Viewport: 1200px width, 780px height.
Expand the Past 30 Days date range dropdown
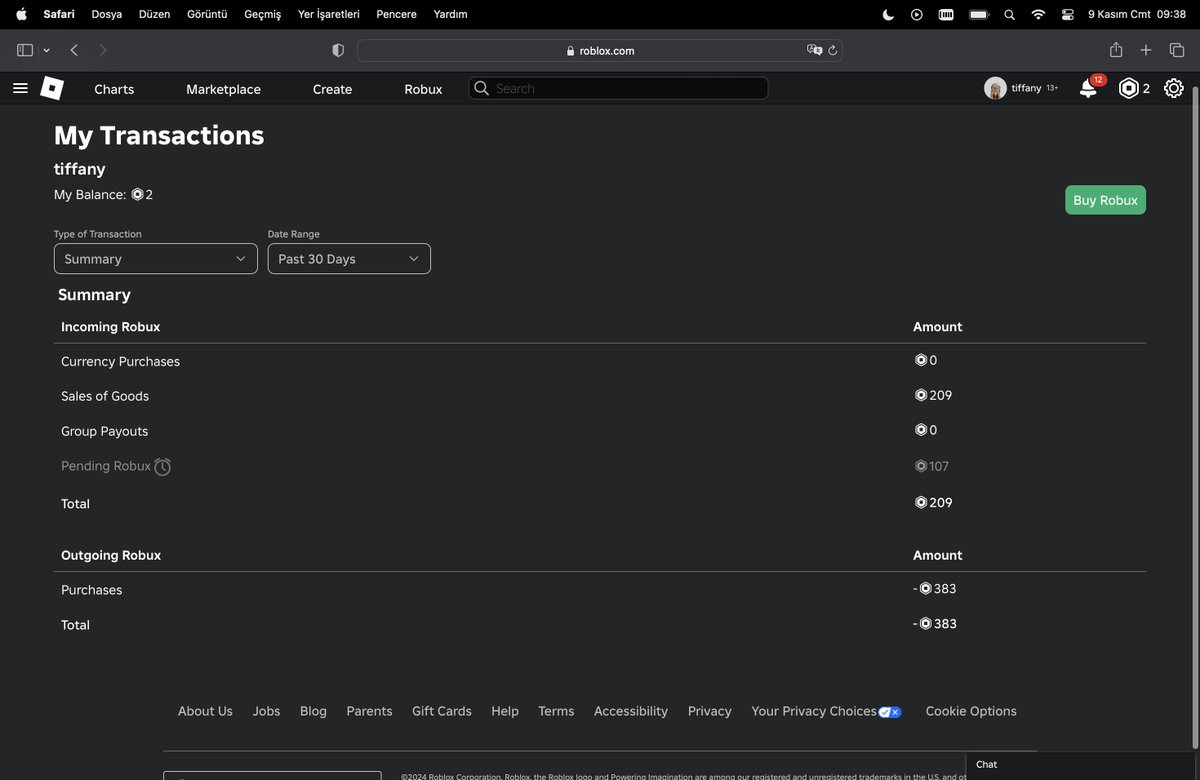coord(349,258)
